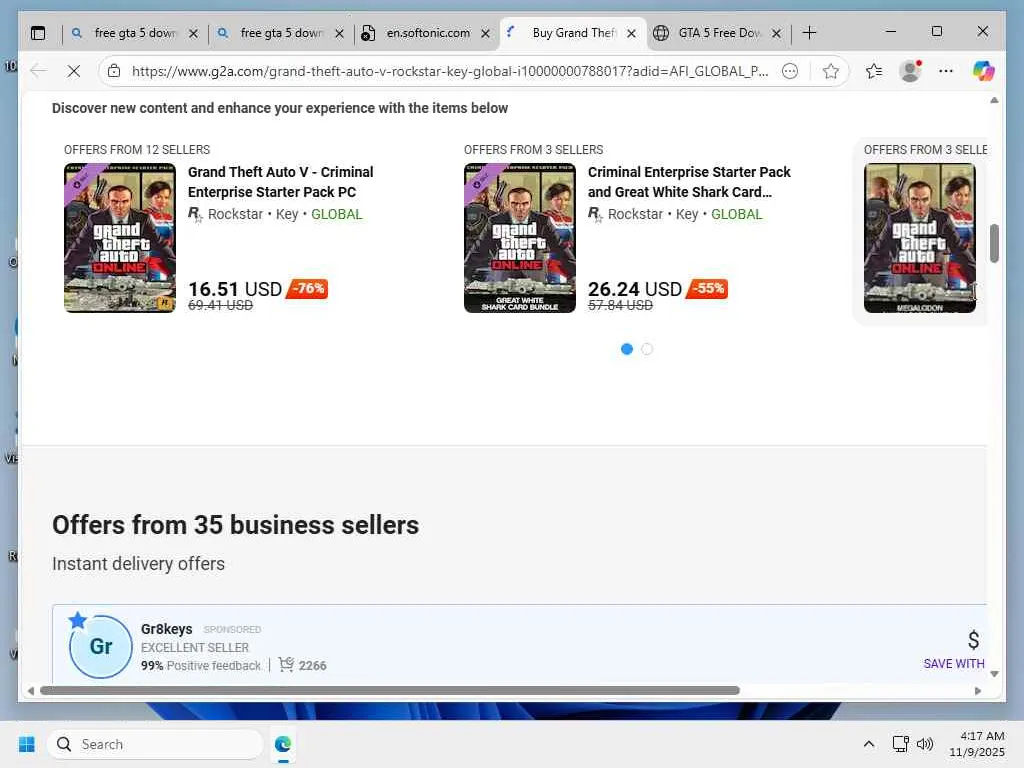The image size is (1024, 768).
Task: Click the scroll left arrow
Action: point(31,691)
